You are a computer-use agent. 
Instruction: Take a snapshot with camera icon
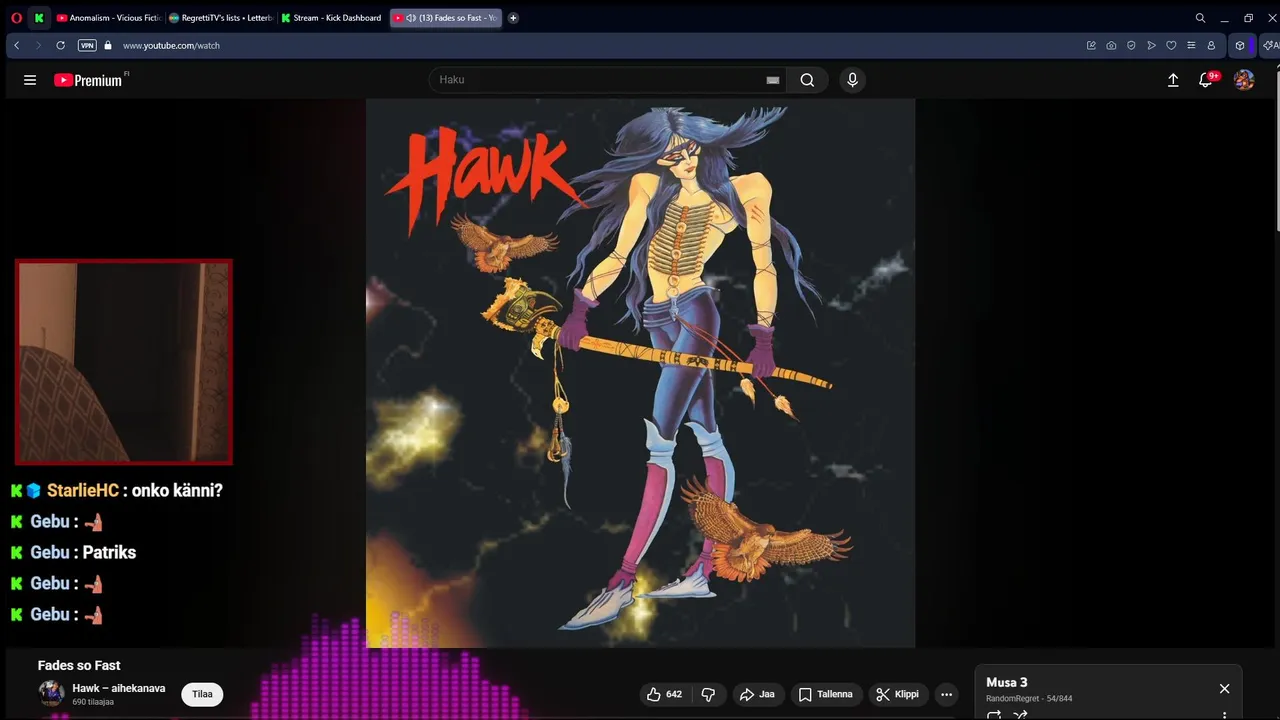pos(1111,45)
